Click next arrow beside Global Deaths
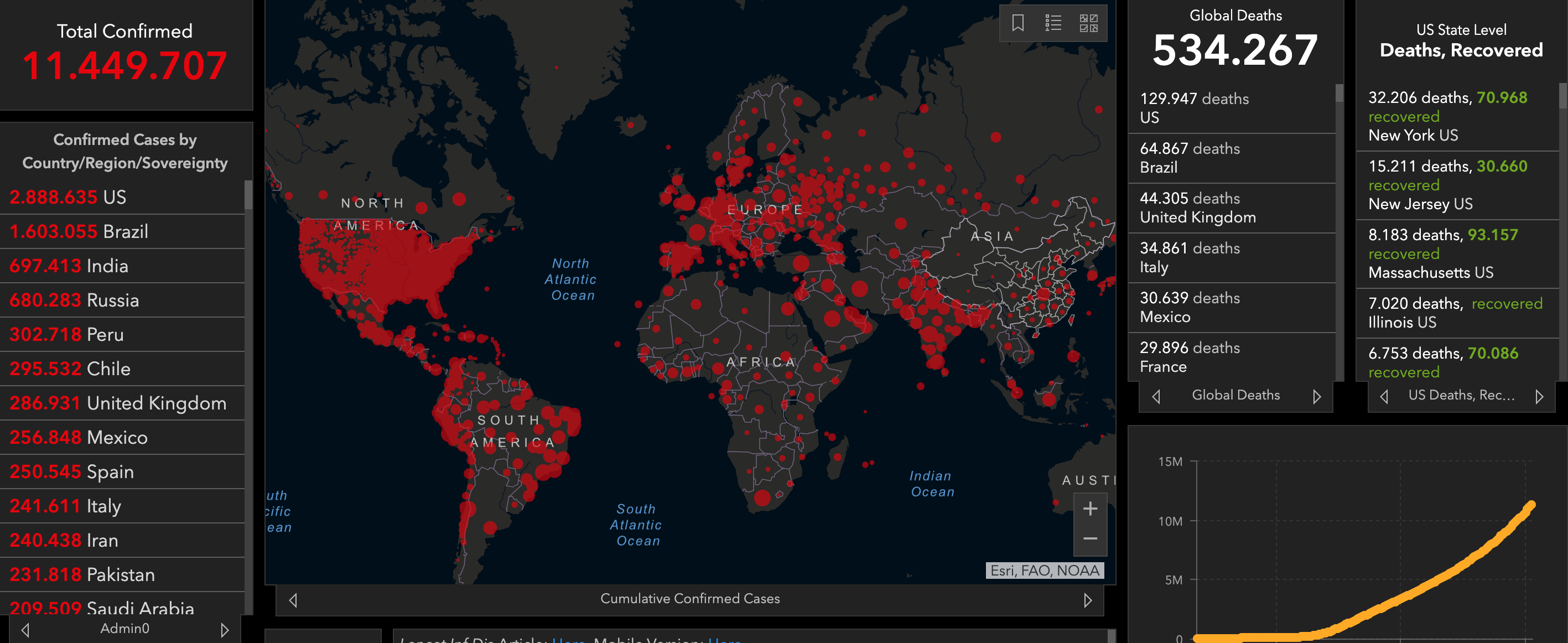The height and width of the screenshot is (643, 1568). tap(1317, 396)
